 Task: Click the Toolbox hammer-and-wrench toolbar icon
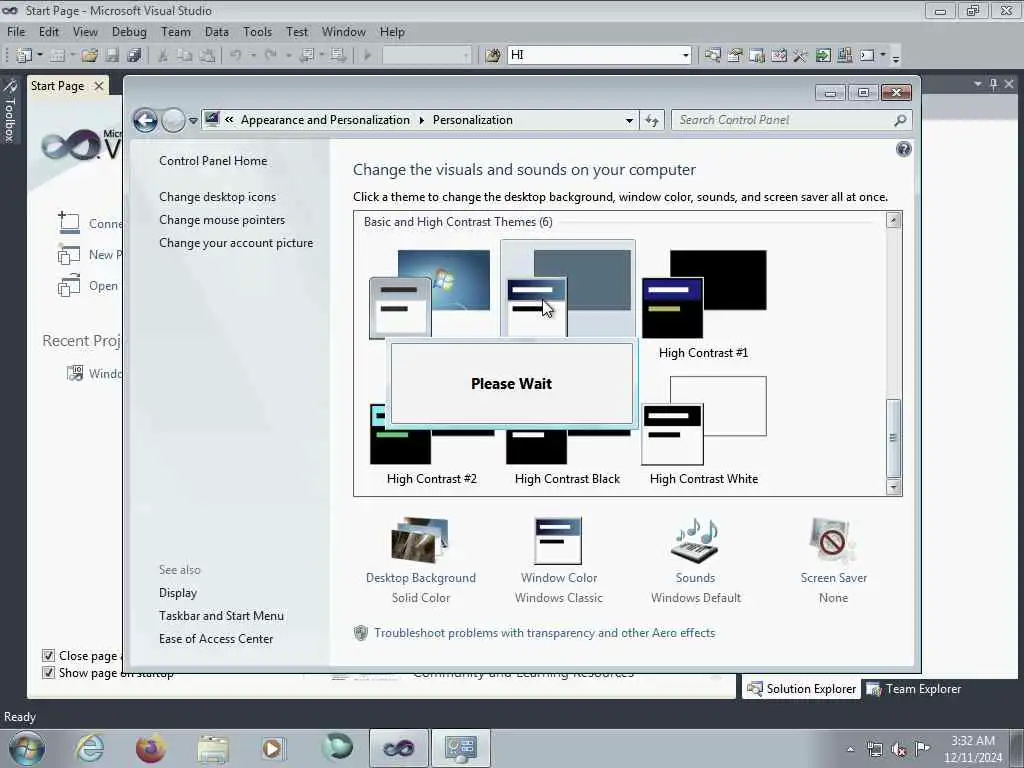[801, 56]
